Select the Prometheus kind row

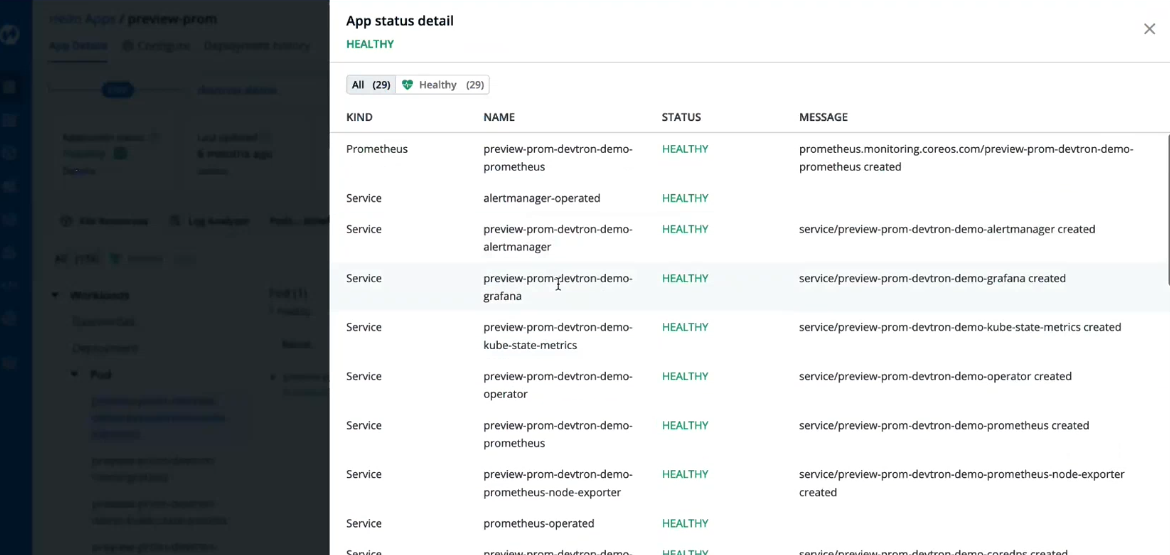(377, 149)
